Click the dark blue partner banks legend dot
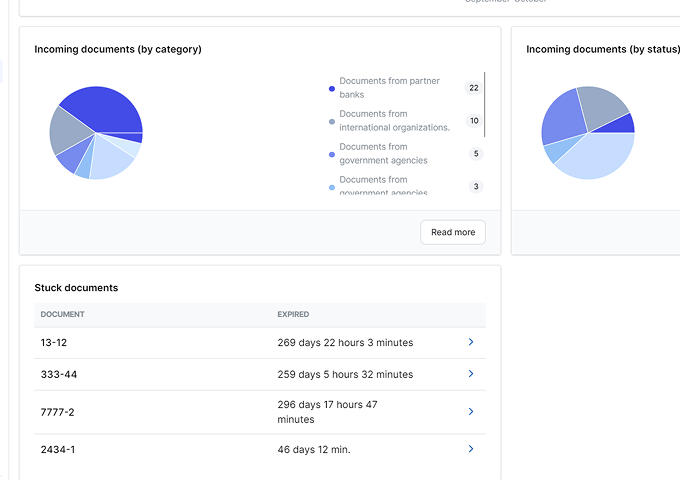 tap(332, 89)
